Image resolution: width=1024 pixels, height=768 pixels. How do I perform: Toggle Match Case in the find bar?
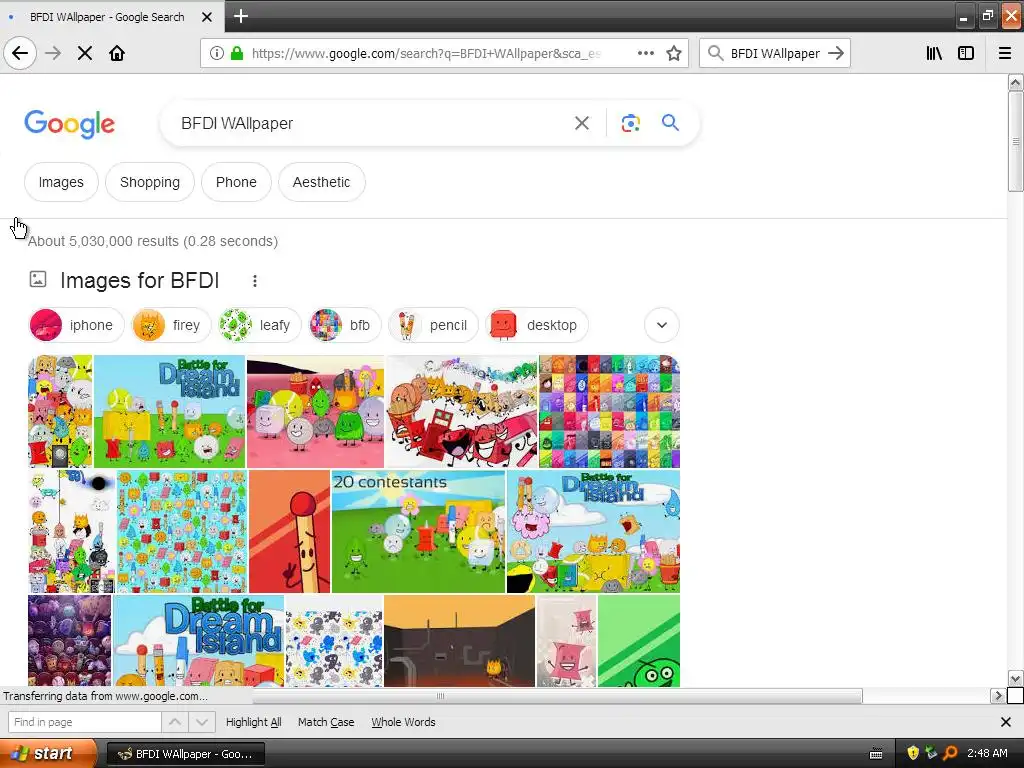(326, 722)
